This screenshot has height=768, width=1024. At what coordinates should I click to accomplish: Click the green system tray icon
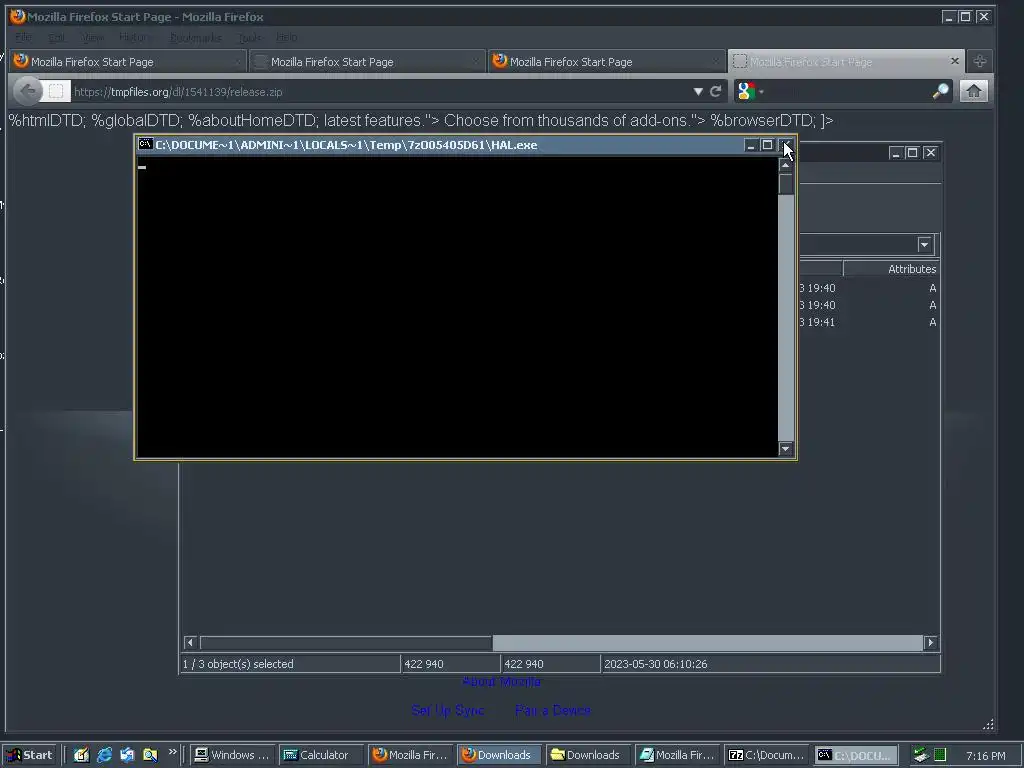click(x=940, y=755)
